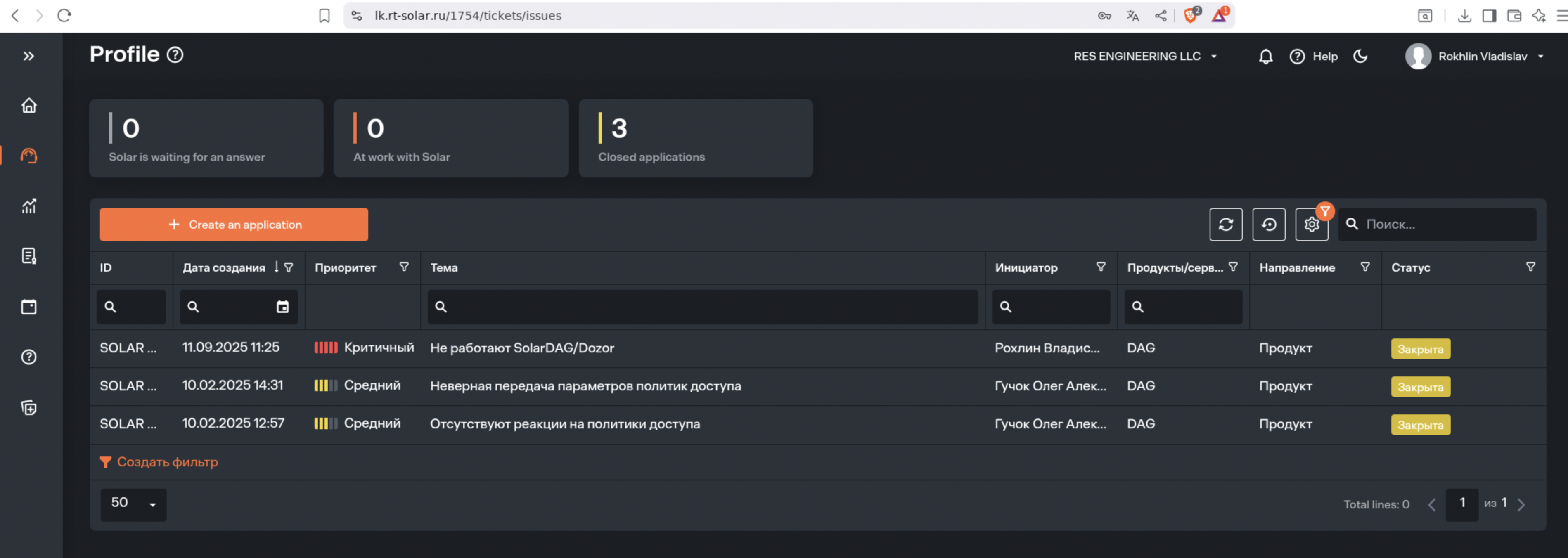Toggle the Статус column filter
This screenshot has width=1568, height=558.
pyautogui.click(x=1530, y=267)
